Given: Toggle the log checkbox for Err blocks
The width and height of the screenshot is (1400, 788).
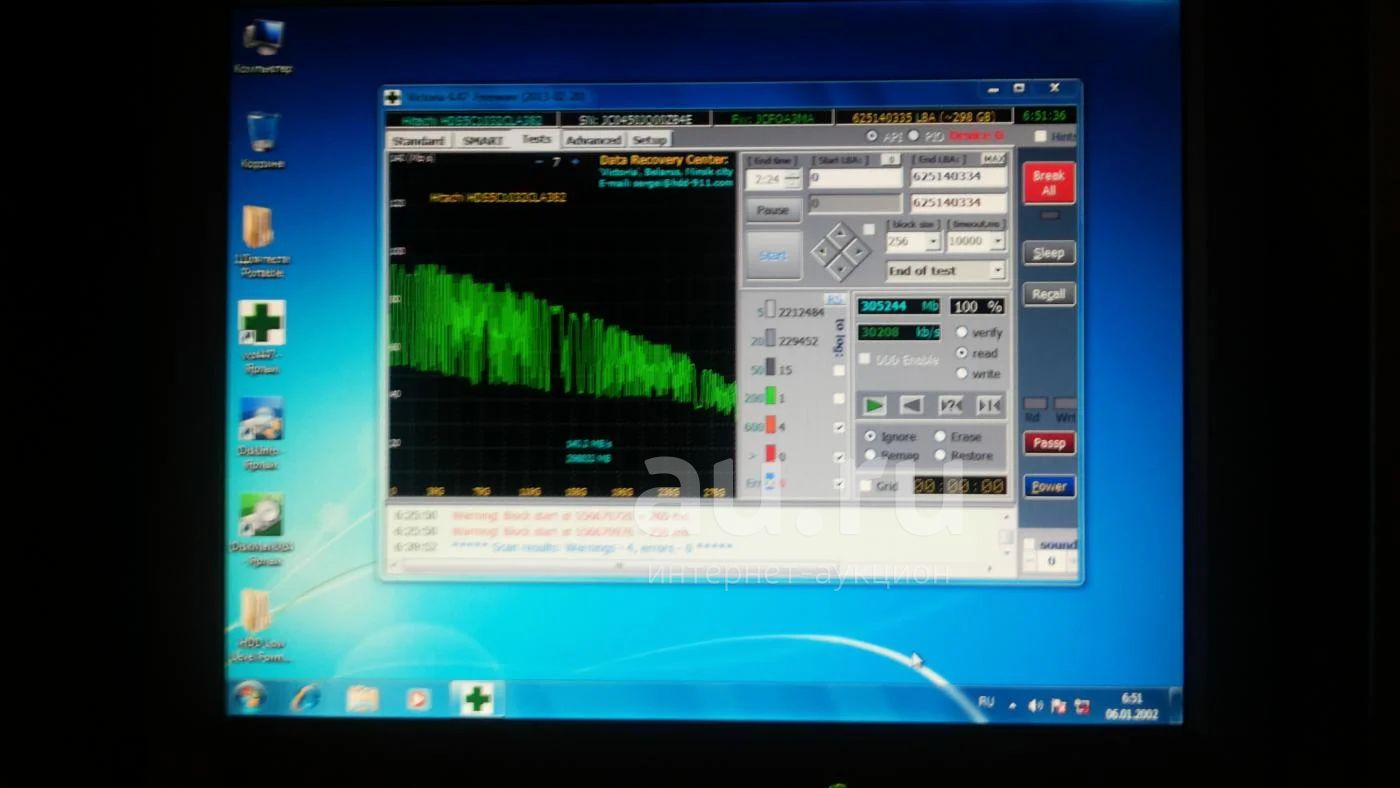Looking at the screenshot, I should pyautogui.click(x=839, y=484).
